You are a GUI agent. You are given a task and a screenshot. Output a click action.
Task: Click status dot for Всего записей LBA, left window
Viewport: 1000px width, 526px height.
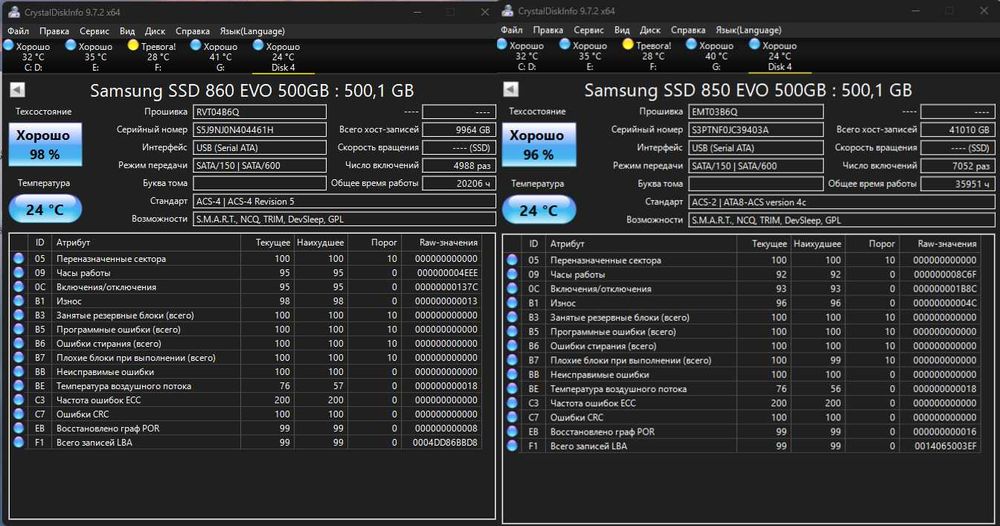click(18, 442)
